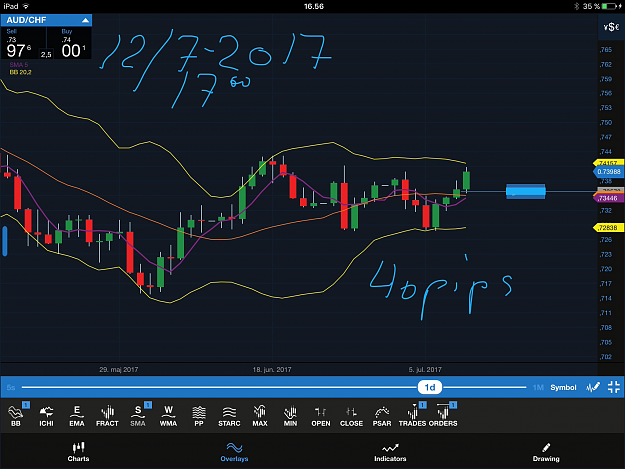This screenshot has height=469, width=625.
Task: Toggle the SMA overlay
Action: 138,415
